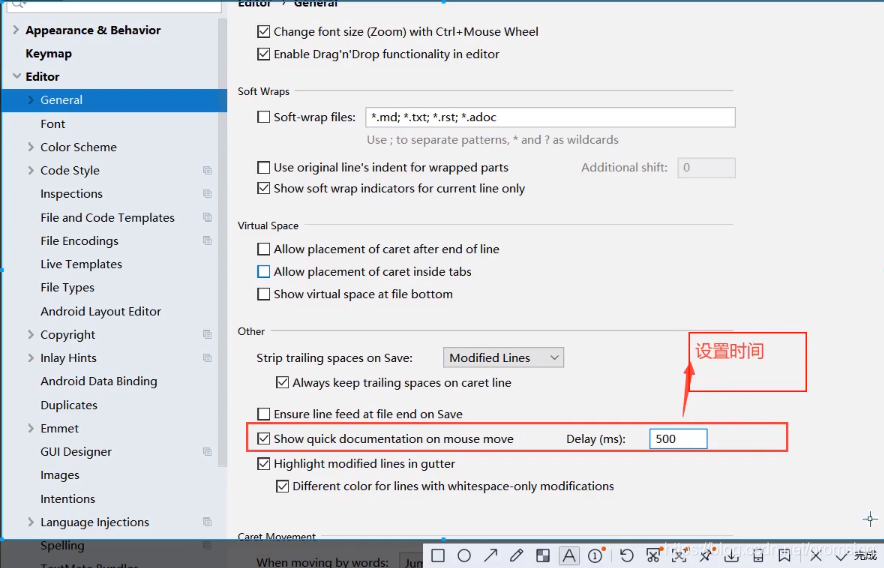Enable Allow placement of caret inside tabs
The width and height of the screenshot is (884, 568).
click(x=263, y=271)
